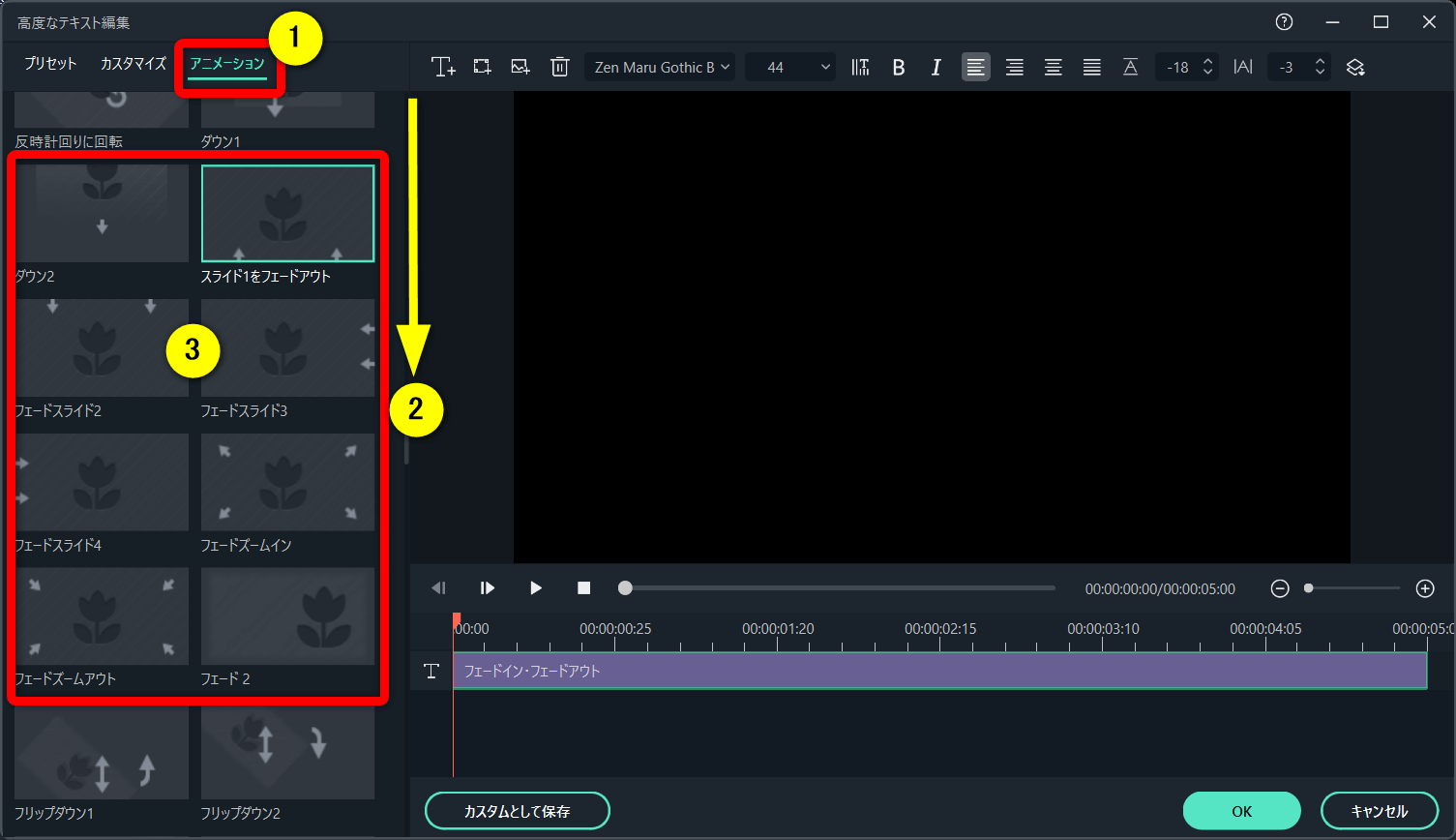Click the ダウン1 animation label
The width and height of the screenshot is (1456, 840).
coord(221,141)
